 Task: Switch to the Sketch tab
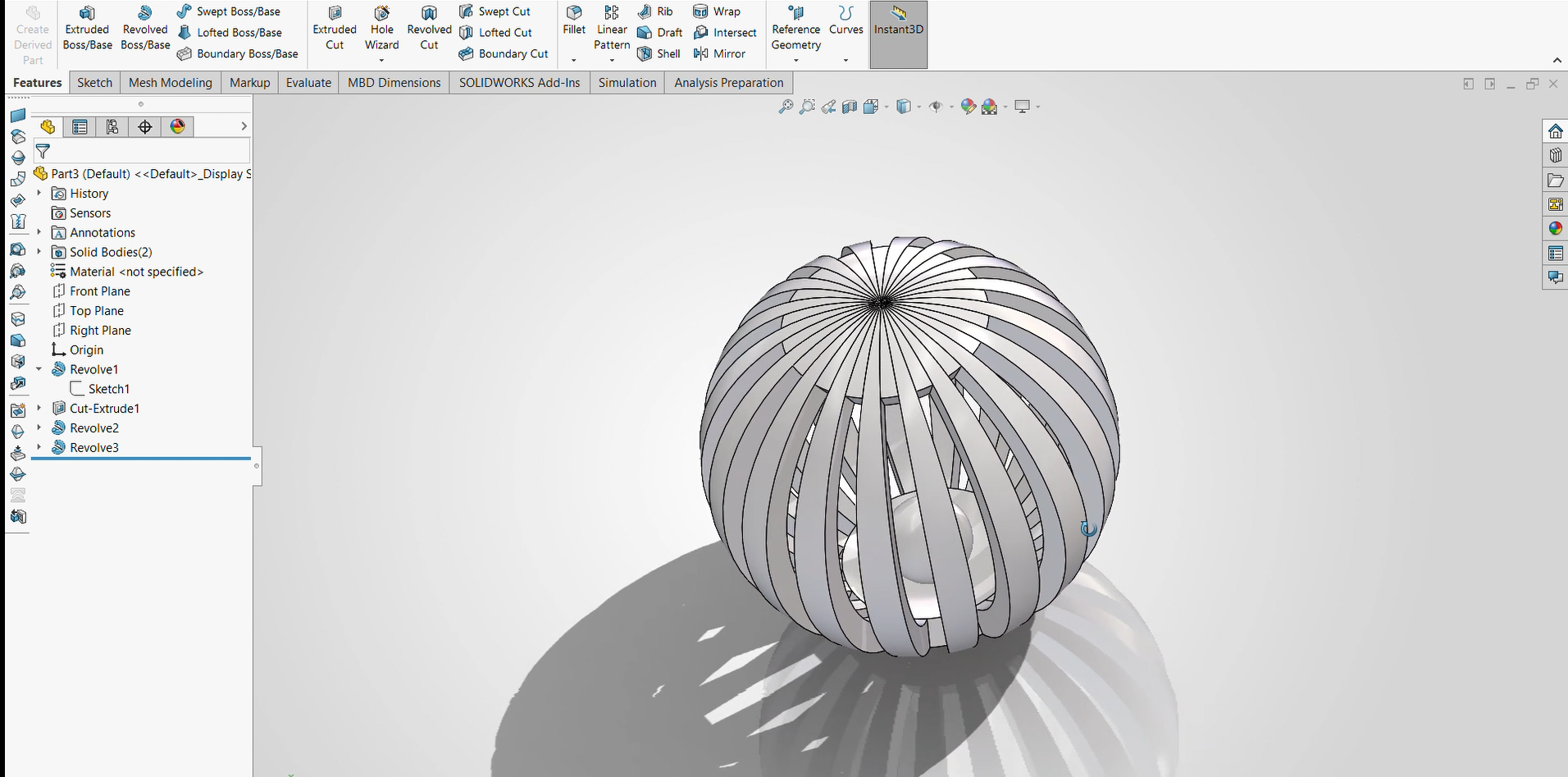[95, 83]
